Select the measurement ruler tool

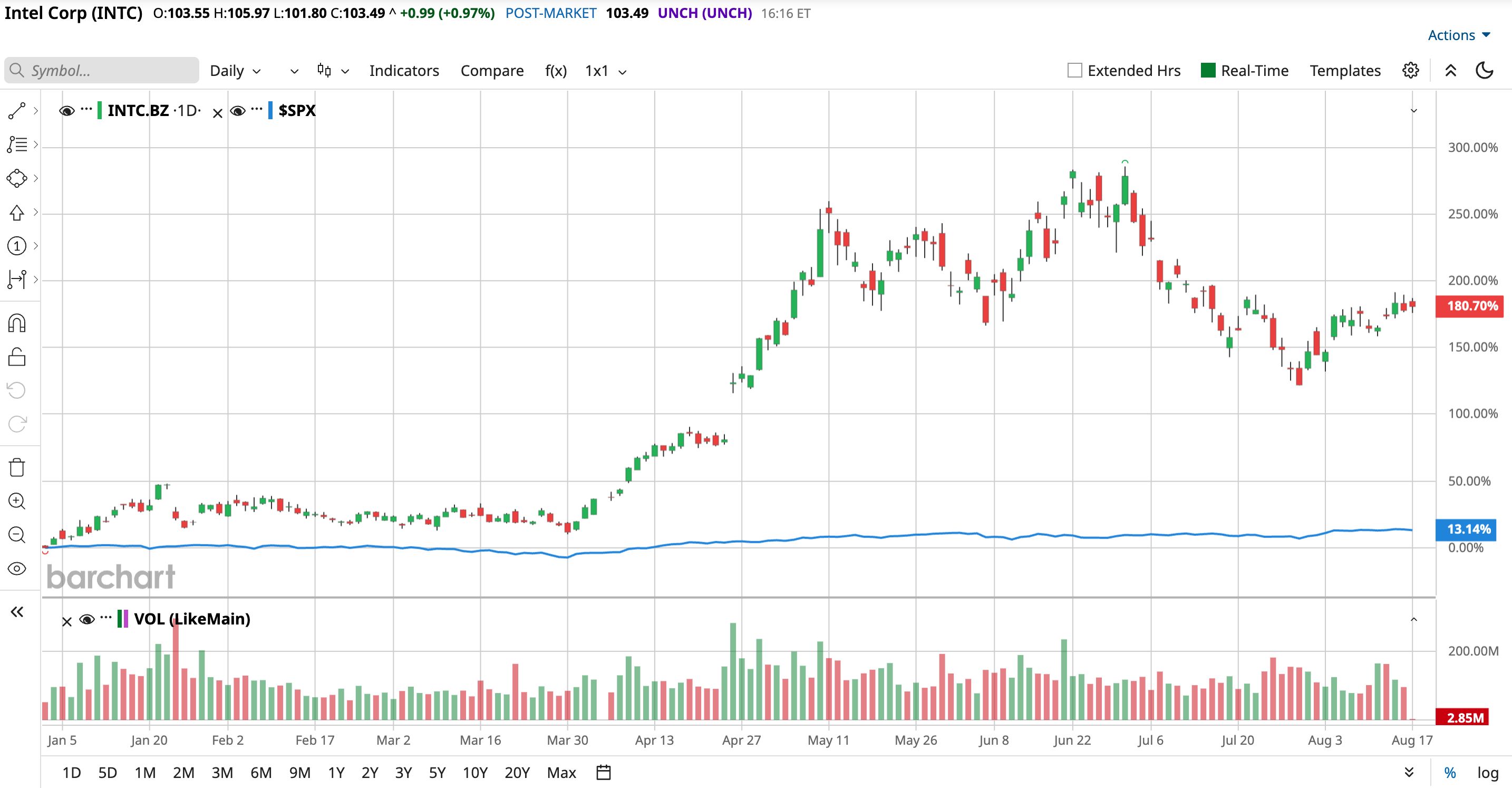click(16, 279)
